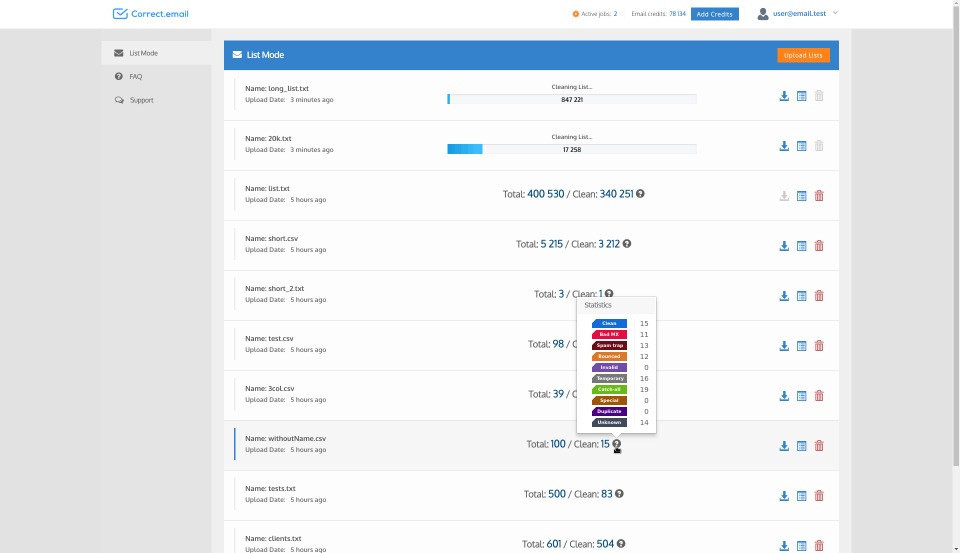Select the Catch-all tag in statistics
The width and height of the screenshot is (960, 553).
[x=609, y=389]
